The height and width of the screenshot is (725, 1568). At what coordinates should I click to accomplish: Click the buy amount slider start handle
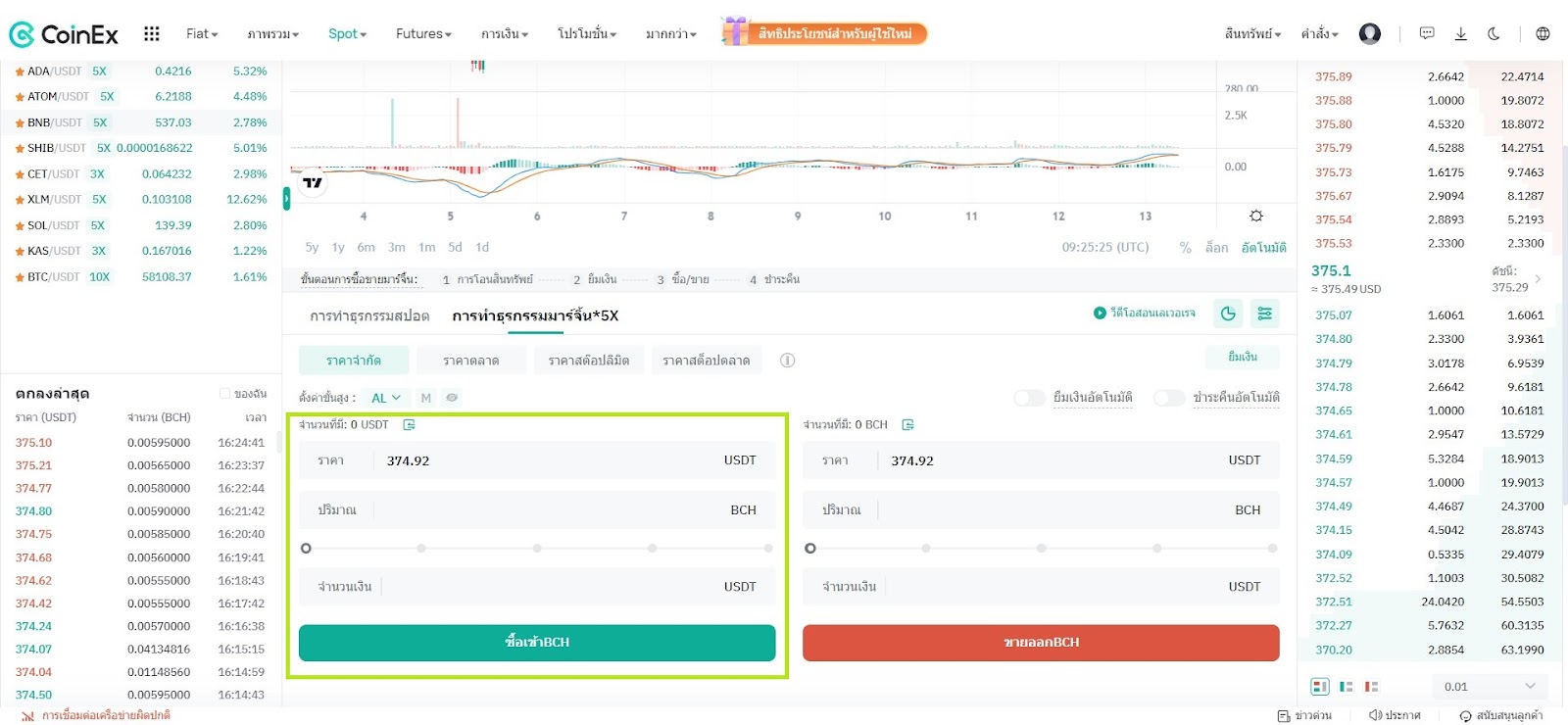[306, 549]
